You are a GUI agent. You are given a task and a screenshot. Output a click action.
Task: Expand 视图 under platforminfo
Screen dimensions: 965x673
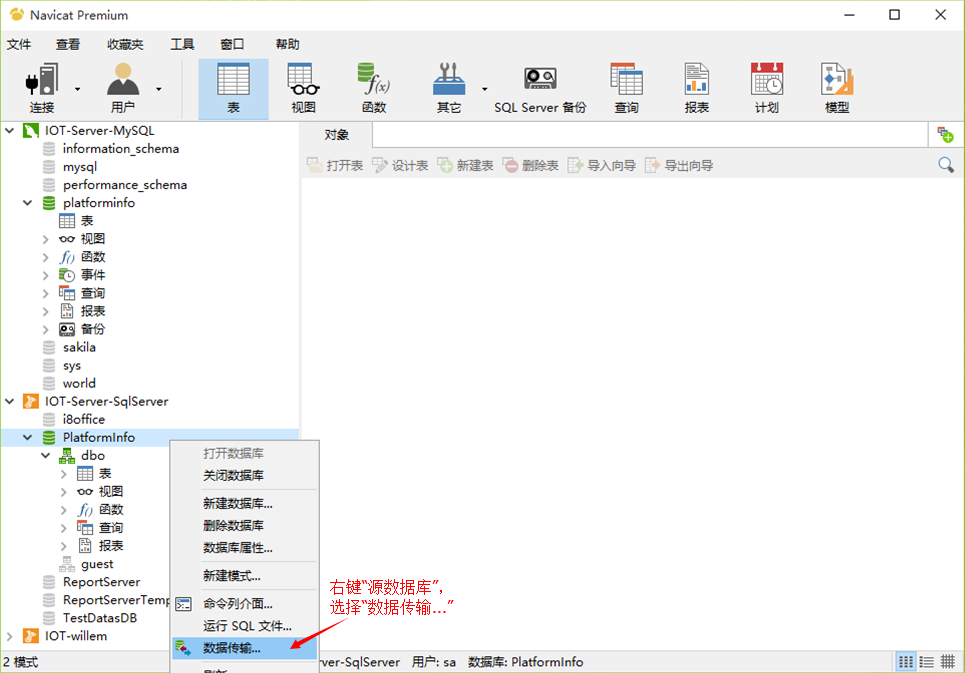tap(46, 239)
